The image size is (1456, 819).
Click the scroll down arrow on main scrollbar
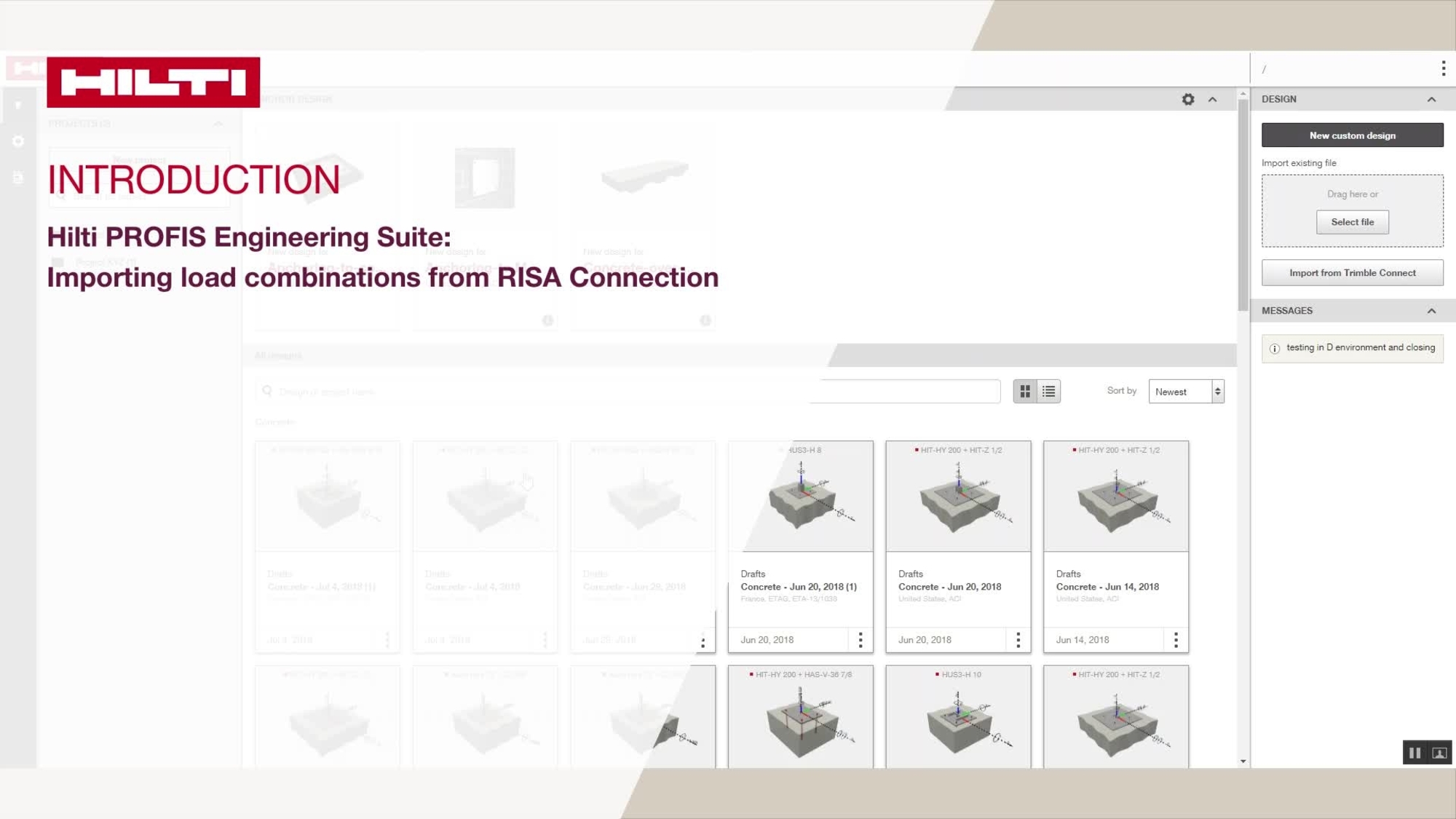1243,761
